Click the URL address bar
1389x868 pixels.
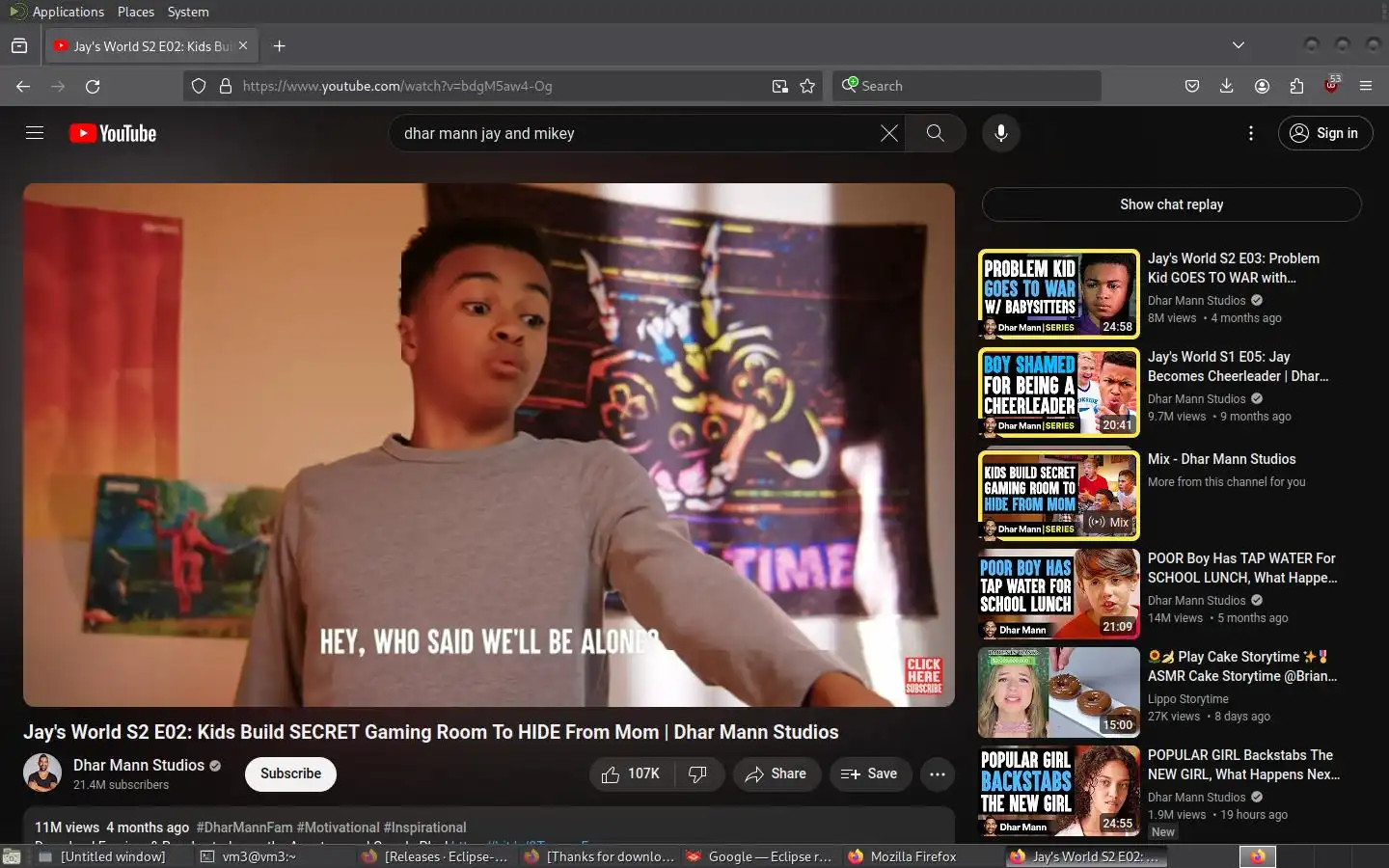pos(502,86)
